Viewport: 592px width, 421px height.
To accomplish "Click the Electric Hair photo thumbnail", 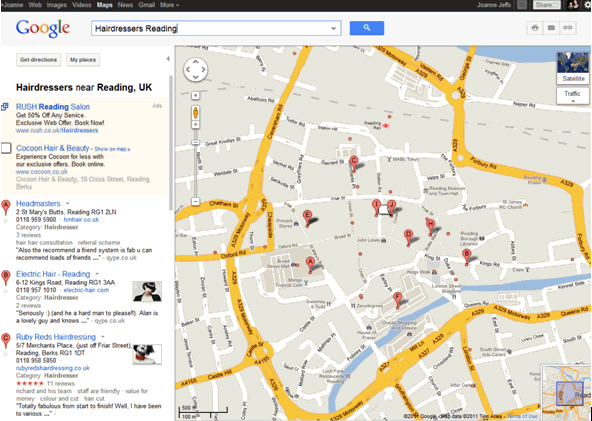I will 147,291.
